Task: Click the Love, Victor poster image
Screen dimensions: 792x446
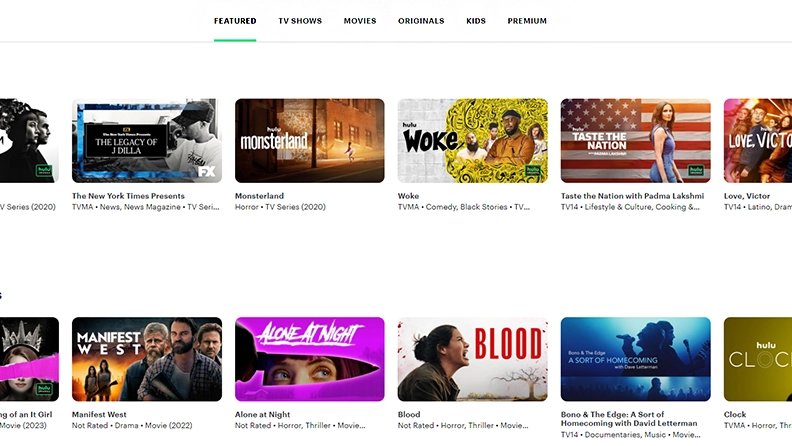Action: [x=757, y=140]
